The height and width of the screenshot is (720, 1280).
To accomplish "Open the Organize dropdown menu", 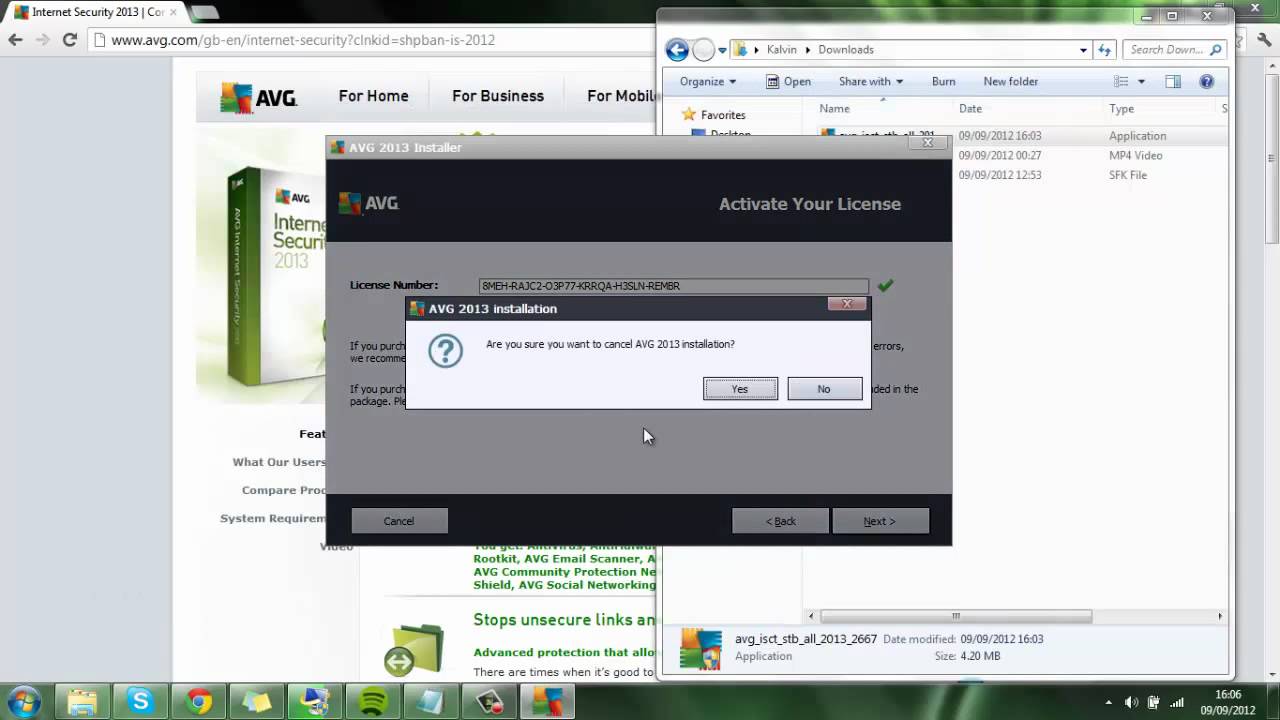I will 707,82.
